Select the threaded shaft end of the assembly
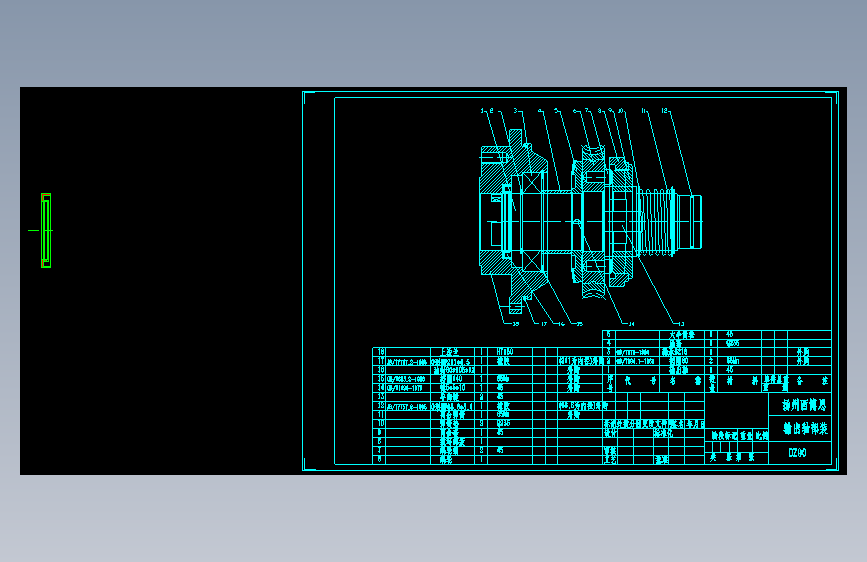The height and width of the screenshot is (562, 867). (x=657, y=222)
